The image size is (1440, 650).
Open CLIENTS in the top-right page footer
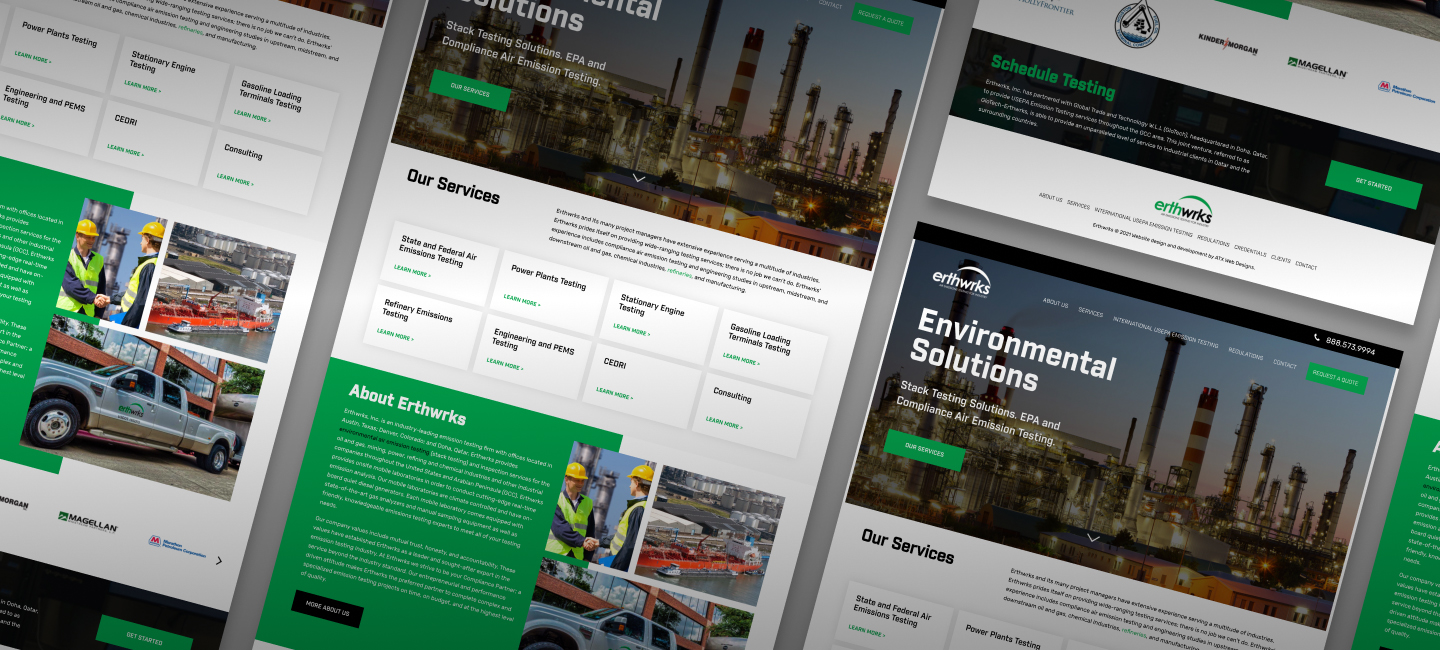tap(1281, 258)
